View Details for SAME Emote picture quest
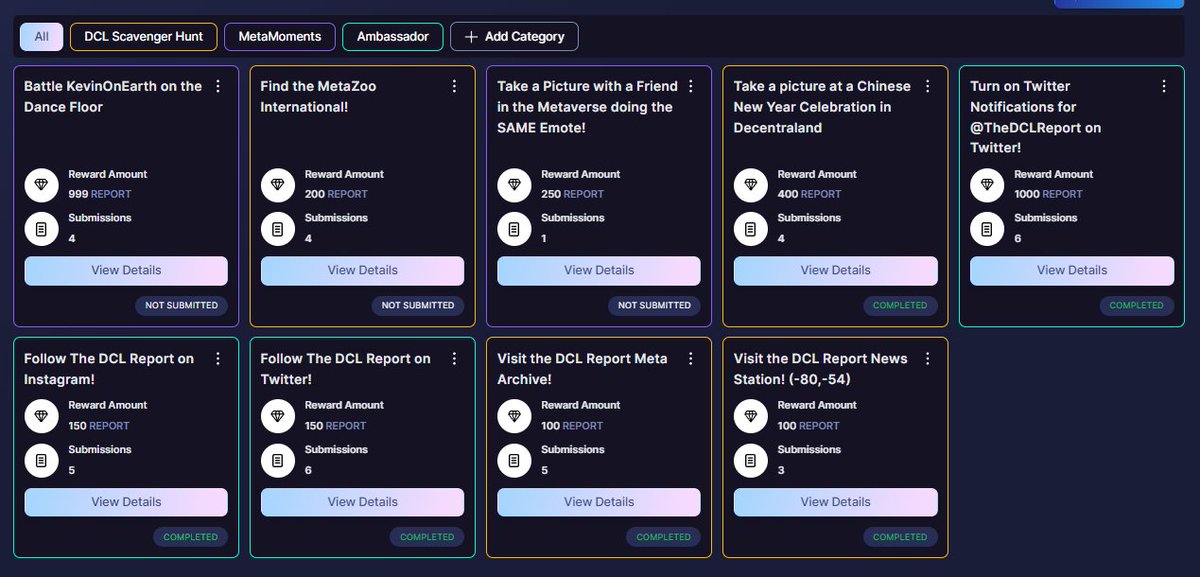Viewport: 1200px width, 577px height. [599, 271]
